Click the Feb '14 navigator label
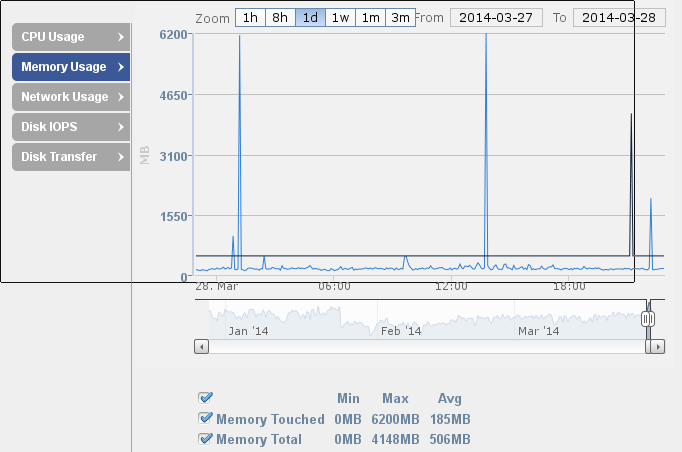Viewport: 682px width, 452px height. click(401, 331)
